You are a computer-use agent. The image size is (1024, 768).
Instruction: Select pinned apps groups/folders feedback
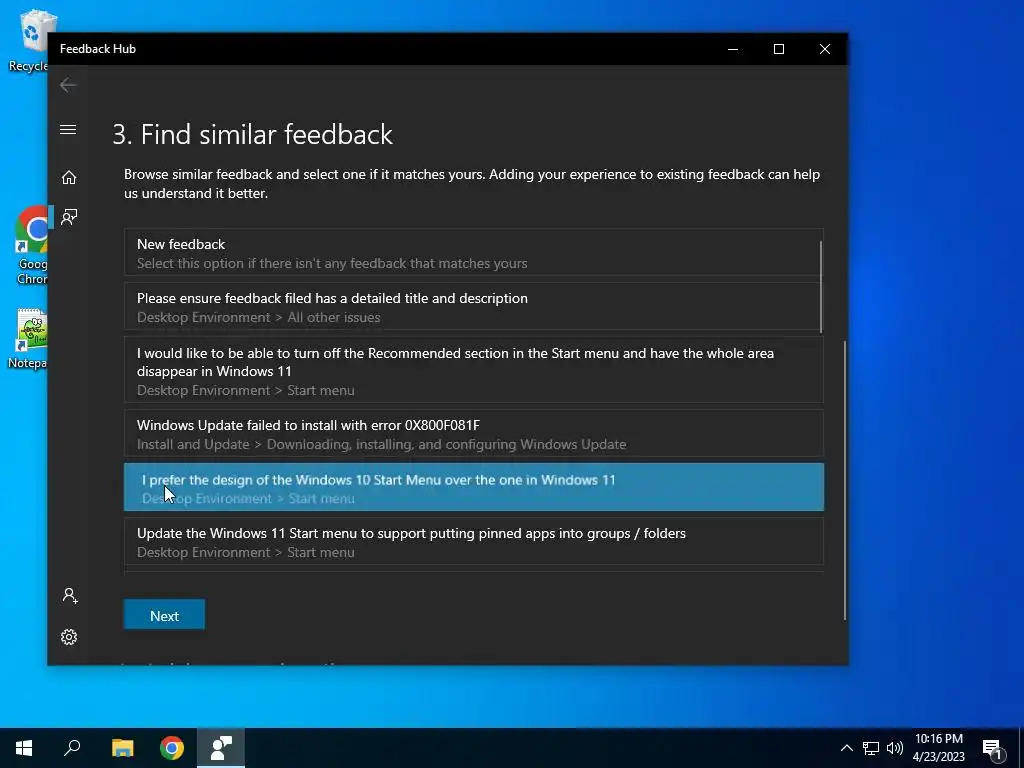(x=473, y=541)
